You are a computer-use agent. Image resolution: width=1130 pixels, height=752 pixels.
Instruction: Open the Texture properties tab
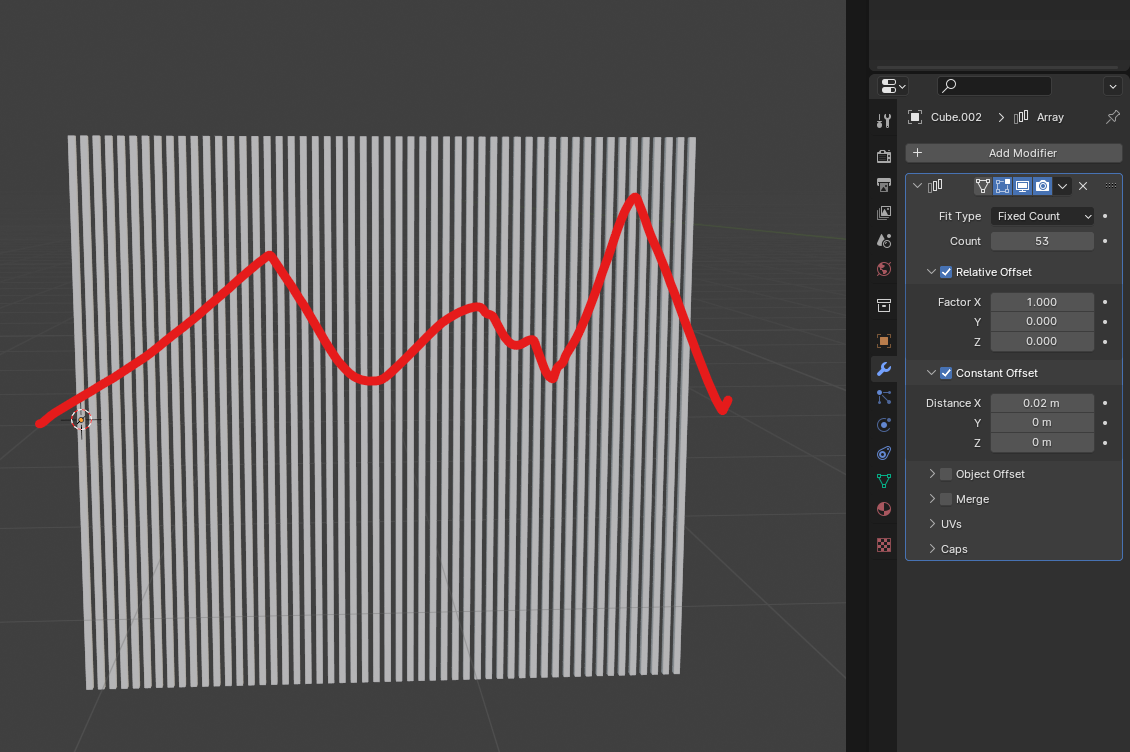tap(884, 544)
